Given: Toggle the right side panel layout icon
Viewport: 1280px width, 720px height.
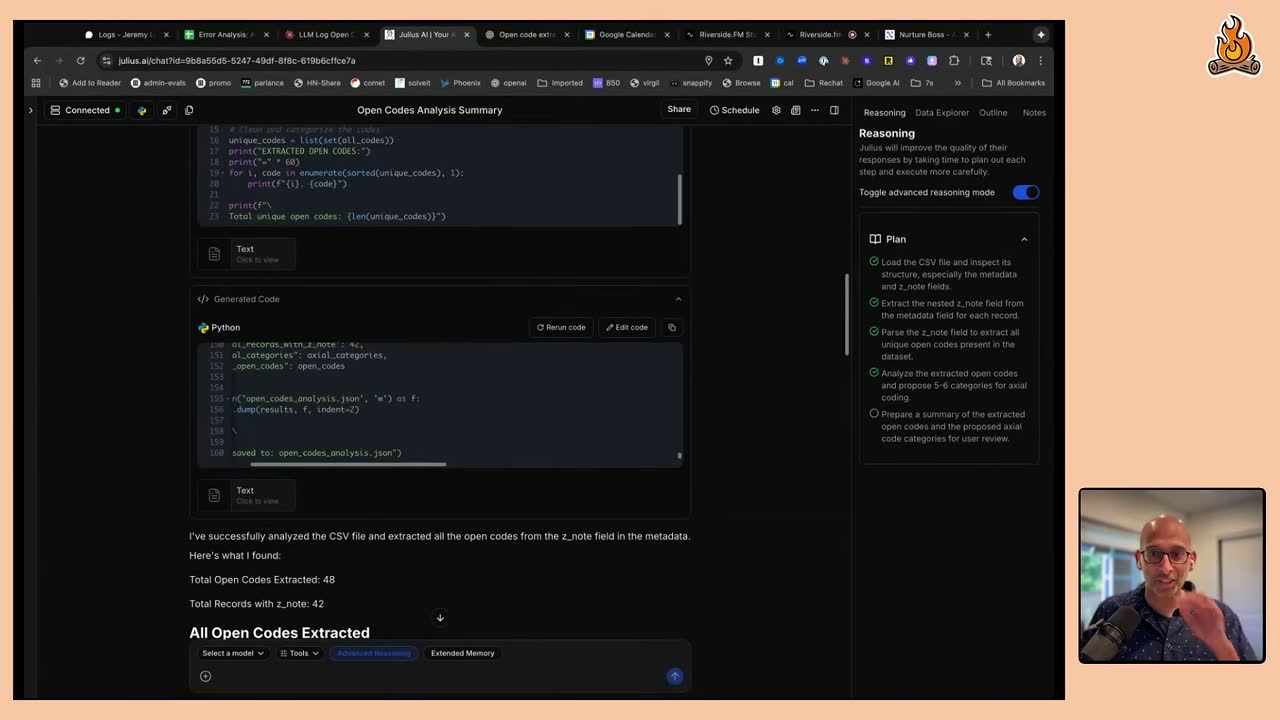Looking at the screenshot, I should pyautogui.click(x=834, y=110).
